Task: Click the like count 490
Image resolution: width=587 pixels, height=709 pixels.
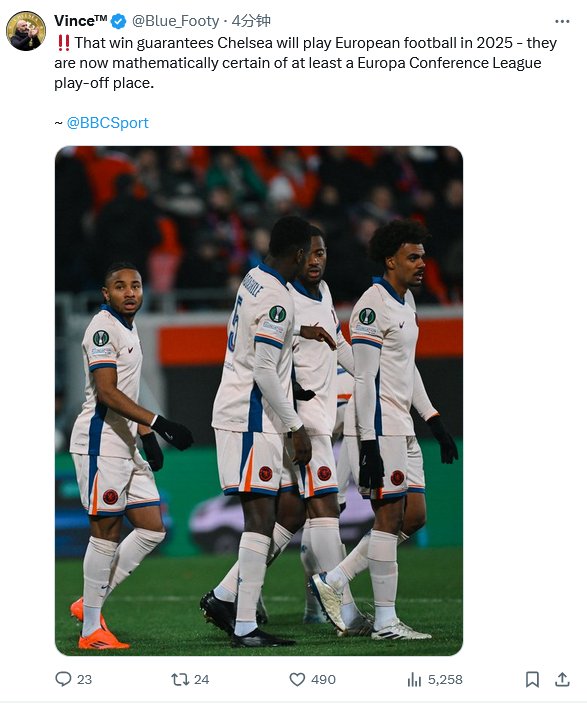Action: point(323,680)
